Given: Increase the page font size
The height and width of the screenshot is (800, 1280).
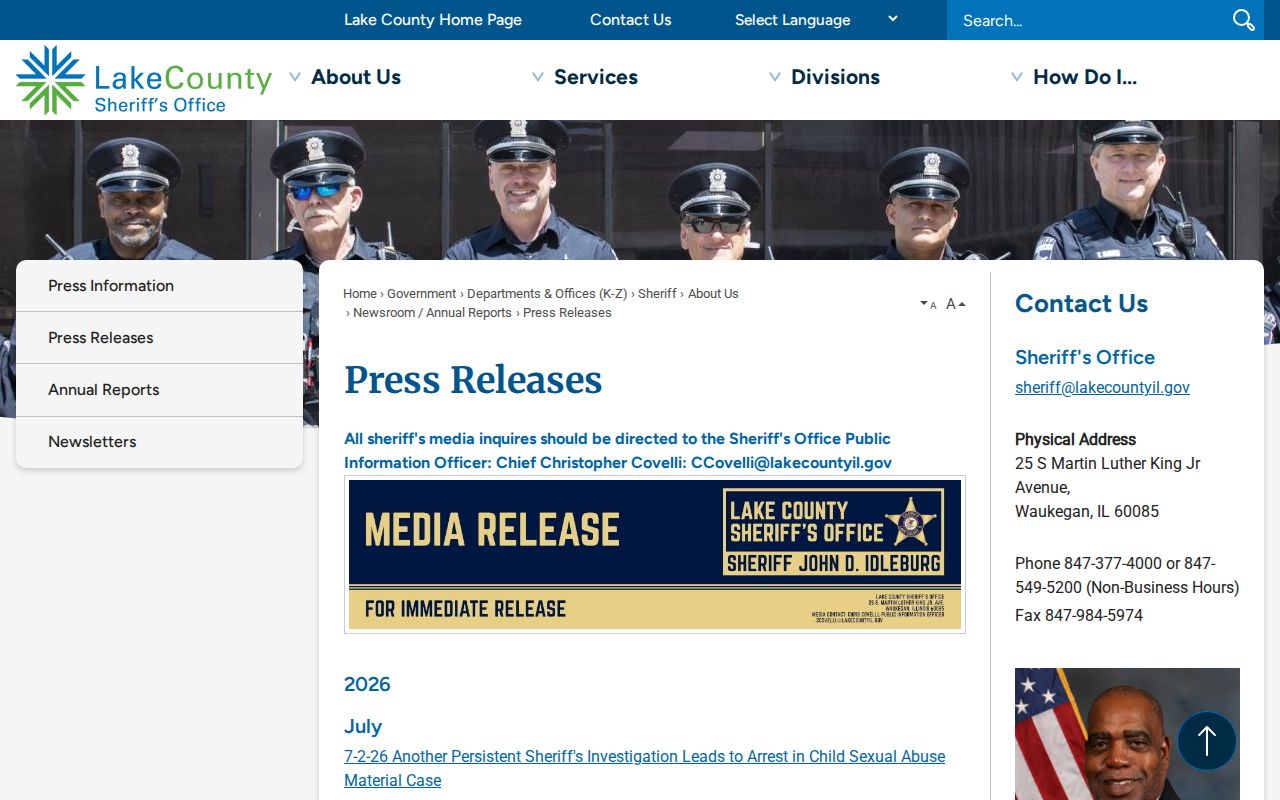Looking at the screenshot, I should pos(956,304).
